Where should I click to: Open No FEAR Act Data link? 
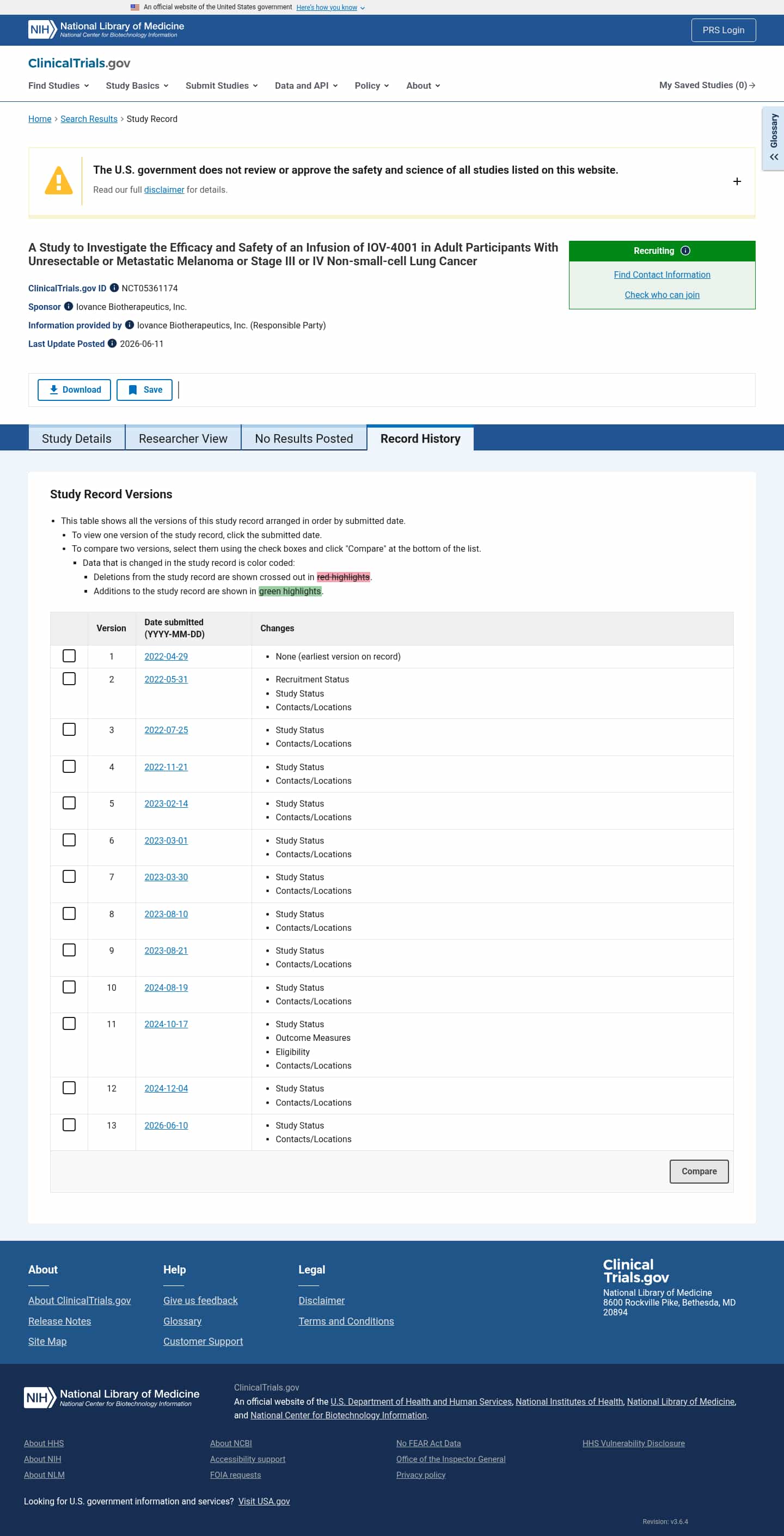point(428,1443)
